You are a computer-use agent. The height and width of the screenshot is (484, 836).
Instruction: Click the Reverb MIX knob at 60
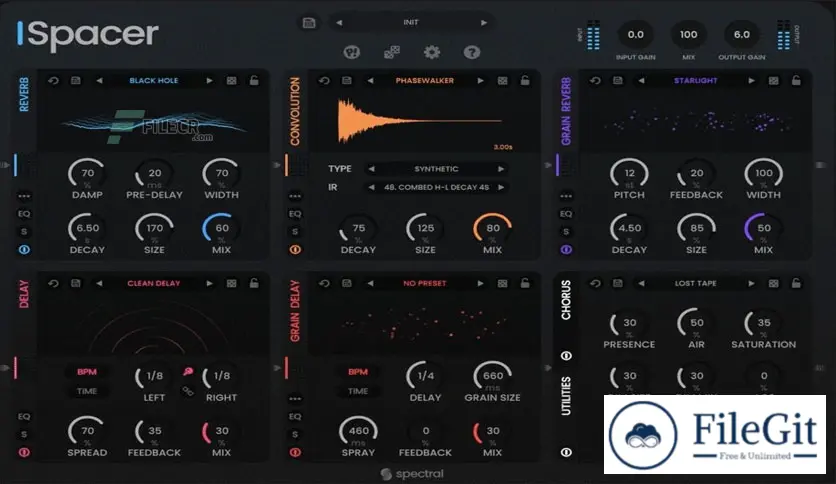click(221, 229)
